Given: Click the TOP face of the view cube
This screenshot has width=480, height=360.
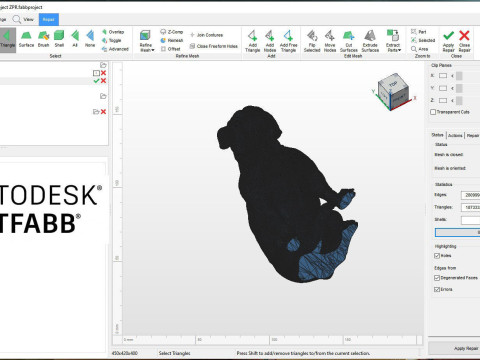Looking at the screenshot, I should (x=393, y=84).
